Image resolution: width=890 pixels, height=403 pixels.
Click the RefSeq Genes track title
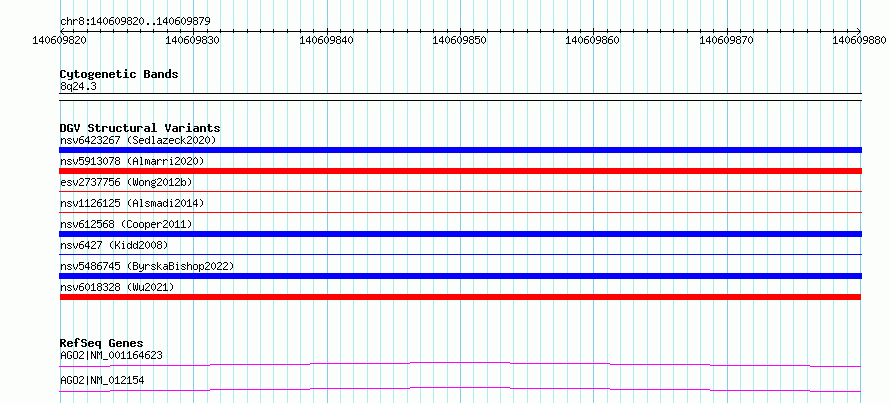pyautogui.click(x=102, y=343)
